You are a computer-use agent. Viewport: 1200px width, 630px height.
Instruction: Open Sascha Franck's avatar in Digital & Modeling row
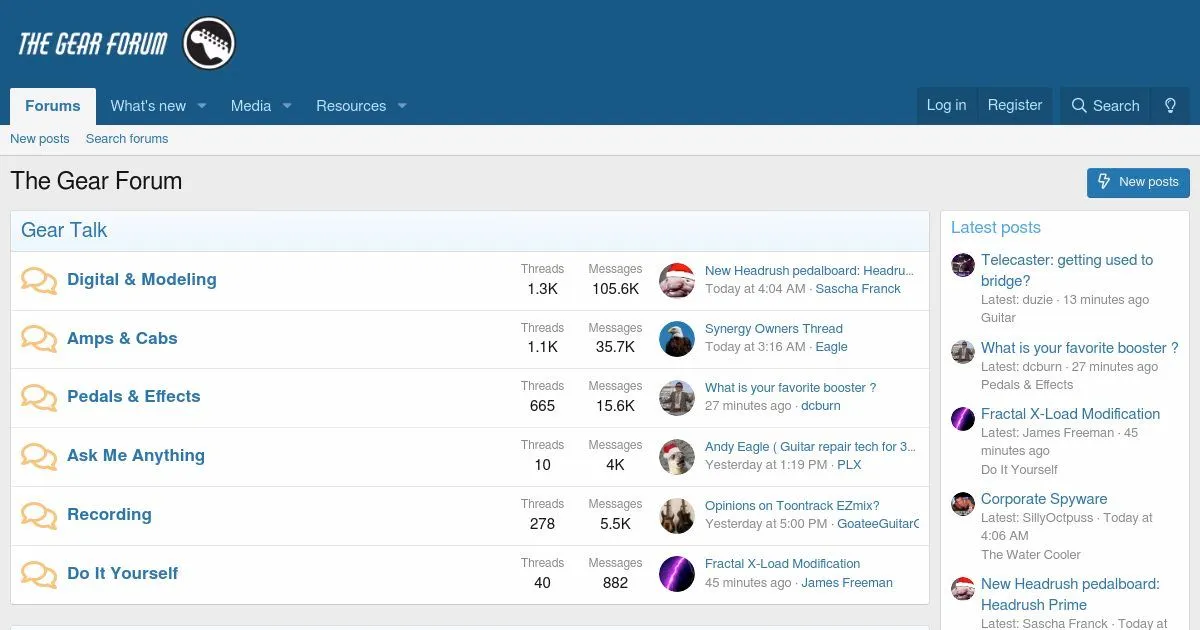pyautogui.click(x=677, y=280)
